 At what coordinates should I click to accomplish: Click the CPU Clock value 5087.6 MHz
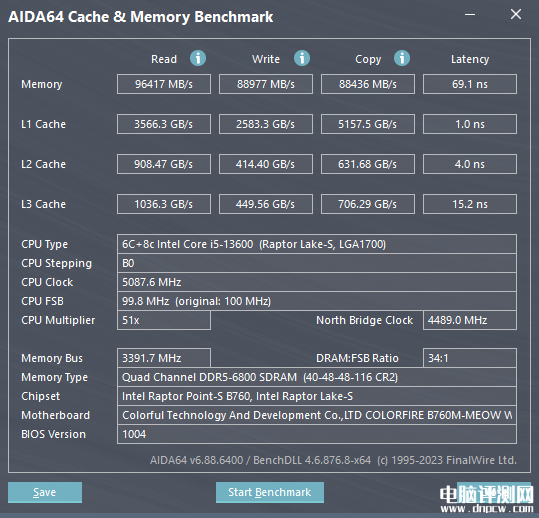click(317, 282)
